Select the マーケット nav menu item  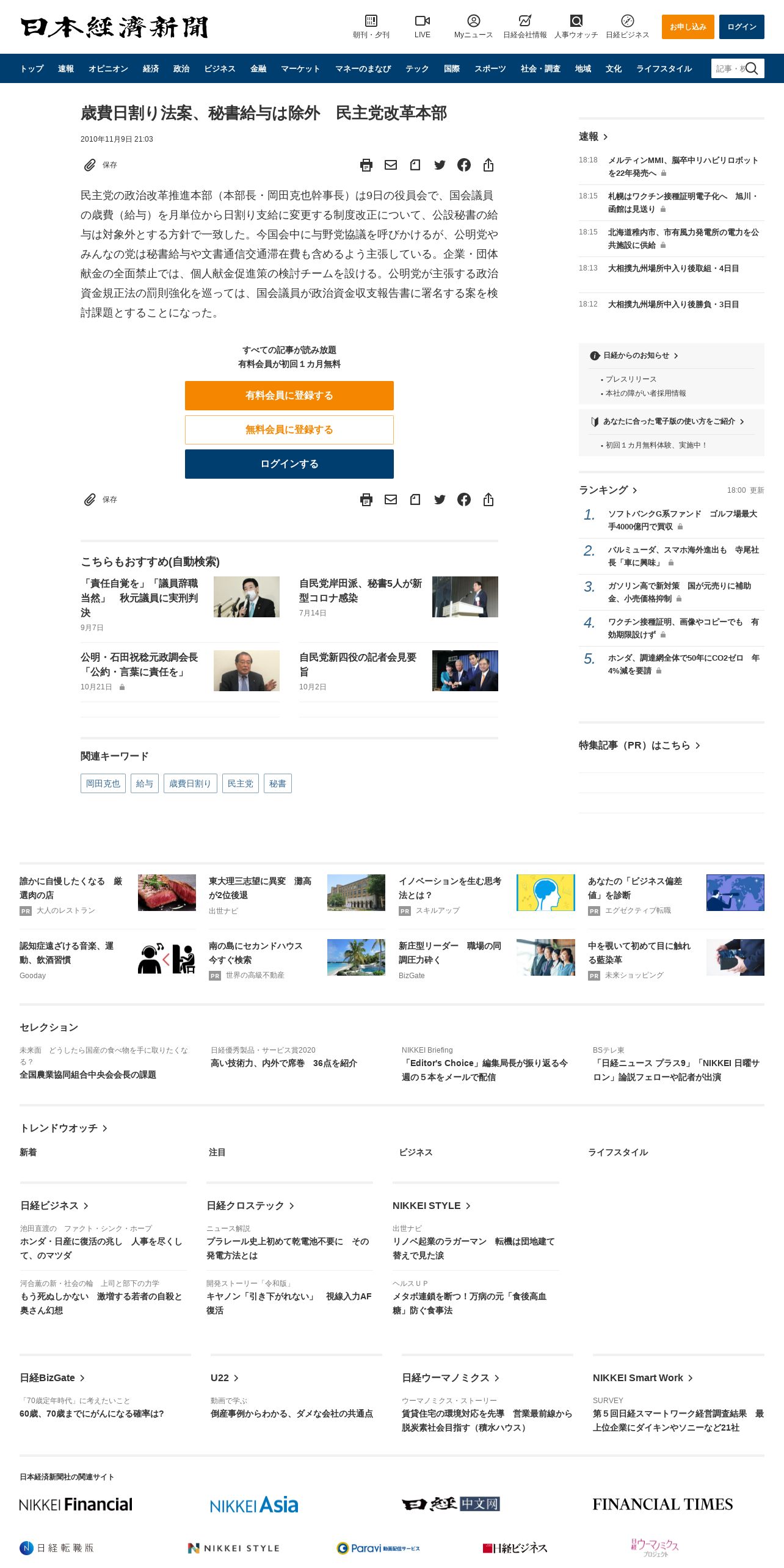click(300, 68)
